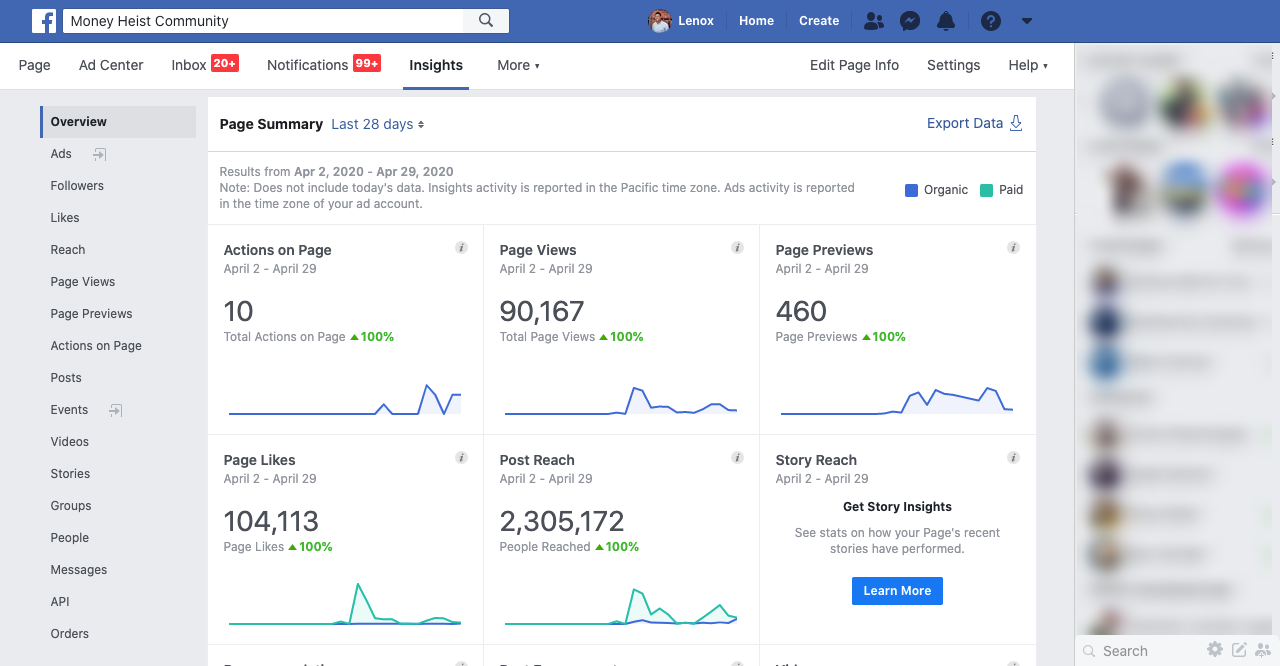Click the Export Data link

(965, 123)
